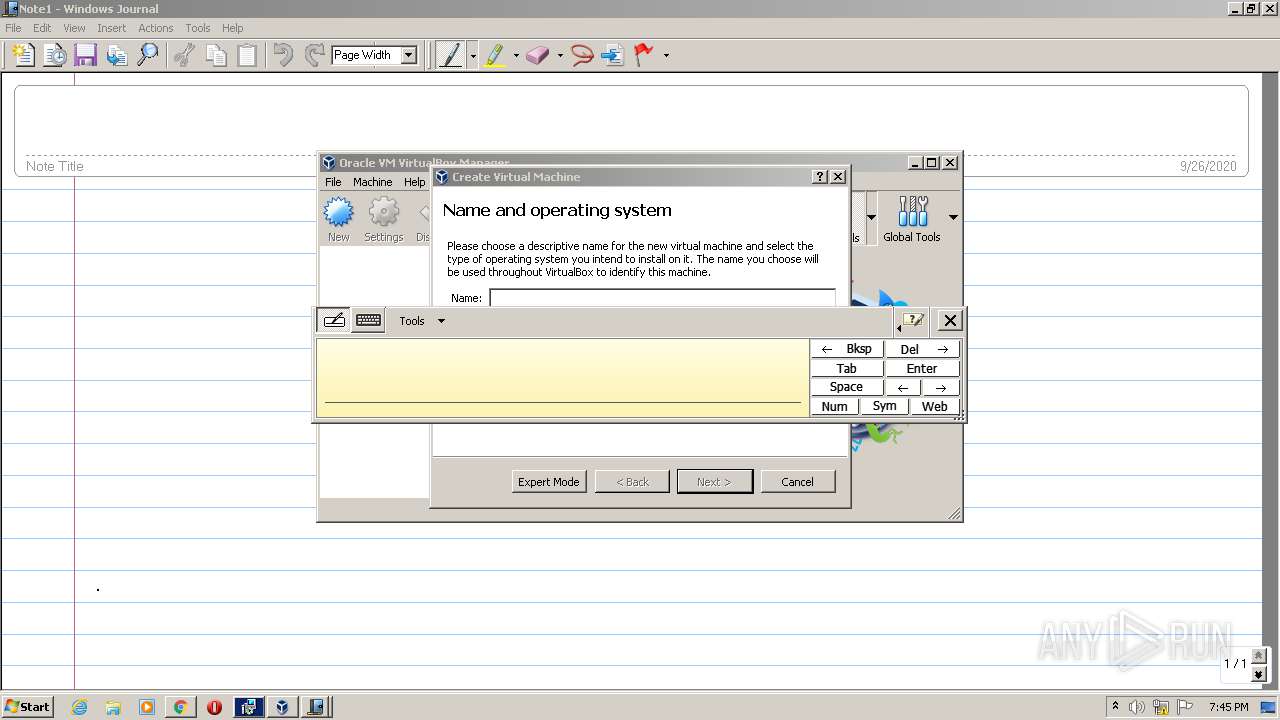1280x720 pixels.
Task: Open Opera from the taskbar
Action: coord(214,707)
